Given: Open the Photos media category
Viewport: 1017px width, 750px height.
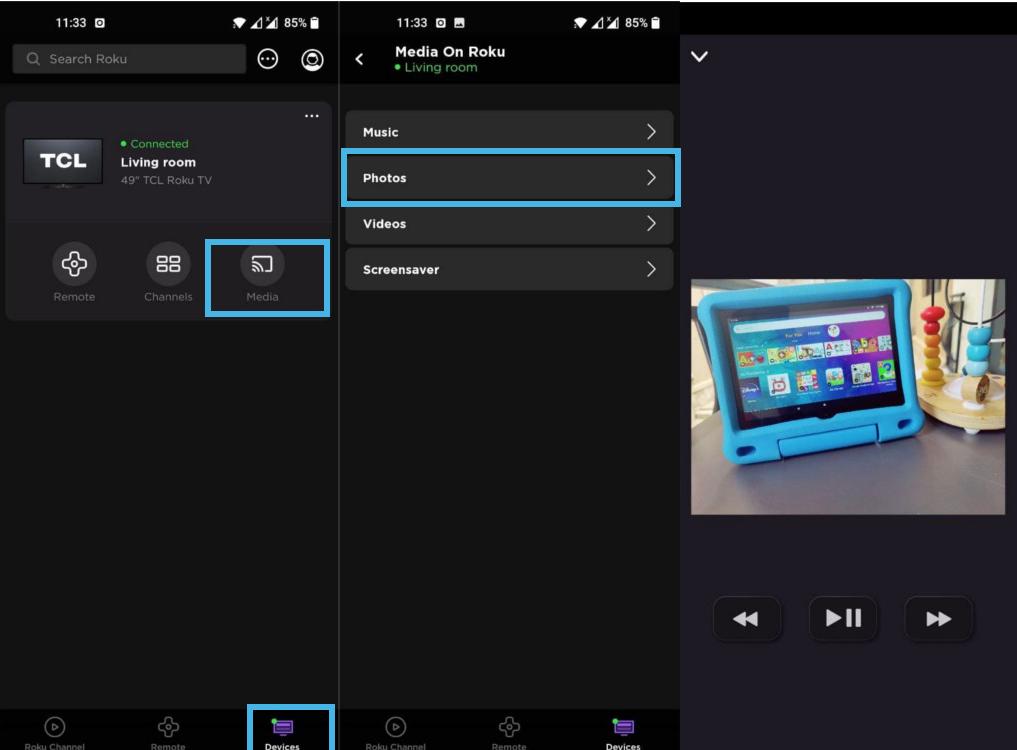Looking at the screenshot, I should (x=509, y=178).
